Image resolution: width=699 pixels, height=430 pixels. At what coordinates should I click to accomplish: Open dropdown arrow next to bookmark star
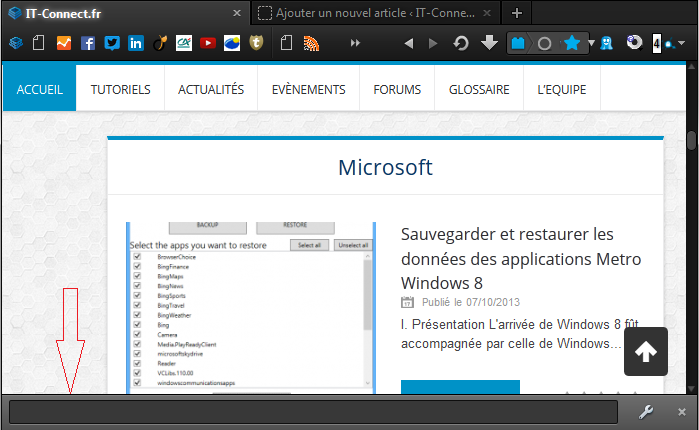coord(591,43)
